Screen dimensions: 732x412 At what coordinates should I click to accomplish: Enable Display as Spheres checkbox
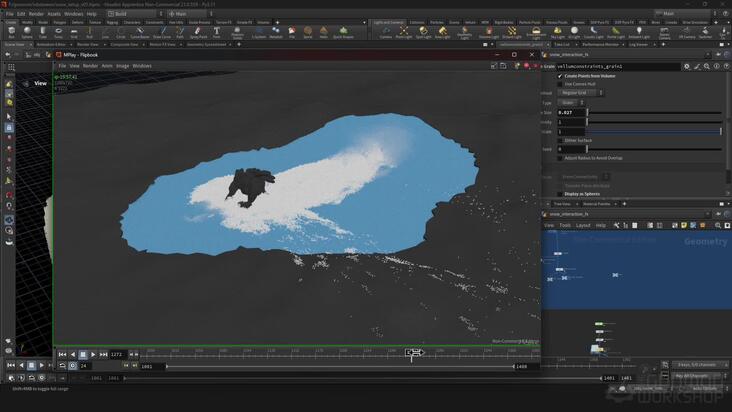pyautogui.click(x=560, y=194)
